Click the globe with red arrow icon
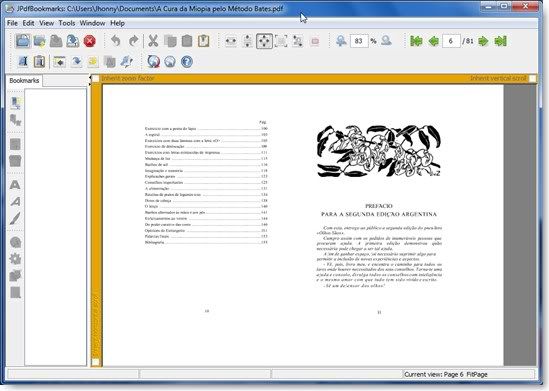549x391 pixels. pos(153,62)
